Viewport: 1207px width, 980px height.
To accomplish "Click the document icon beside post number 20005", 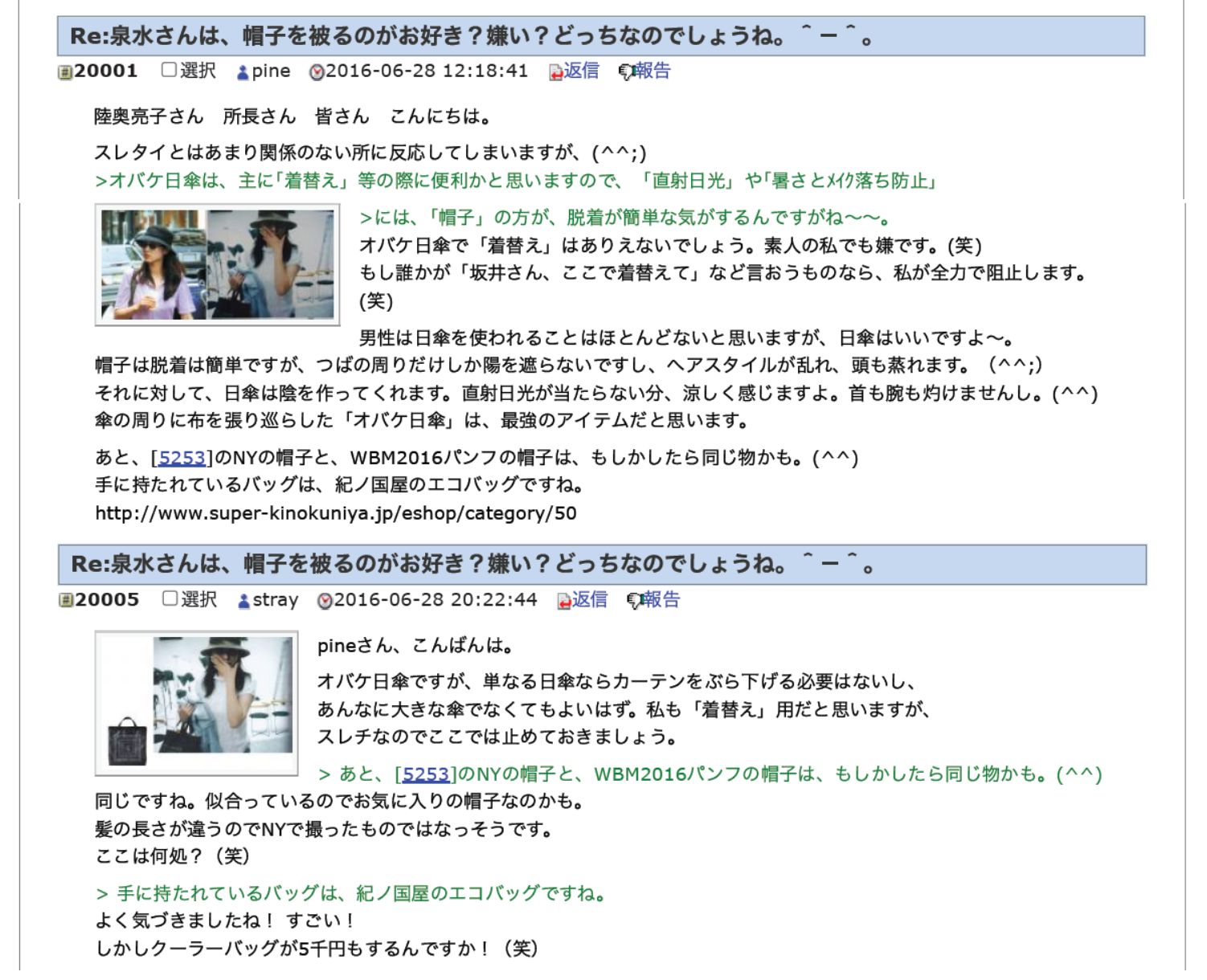I will 66,601.
